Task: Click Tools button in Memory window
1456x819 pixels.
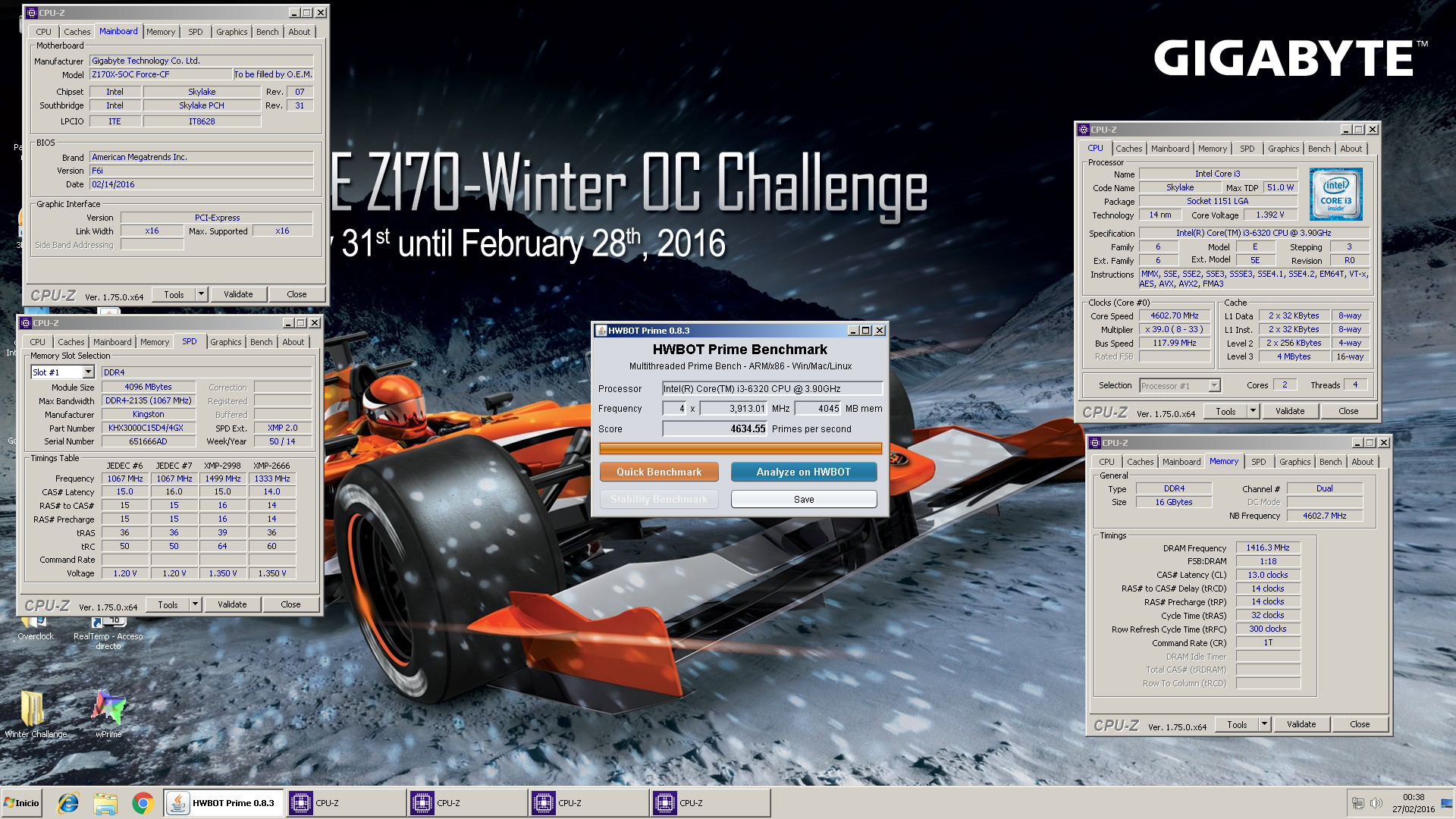Action: pyautogui.click(x=1237, y=724)
